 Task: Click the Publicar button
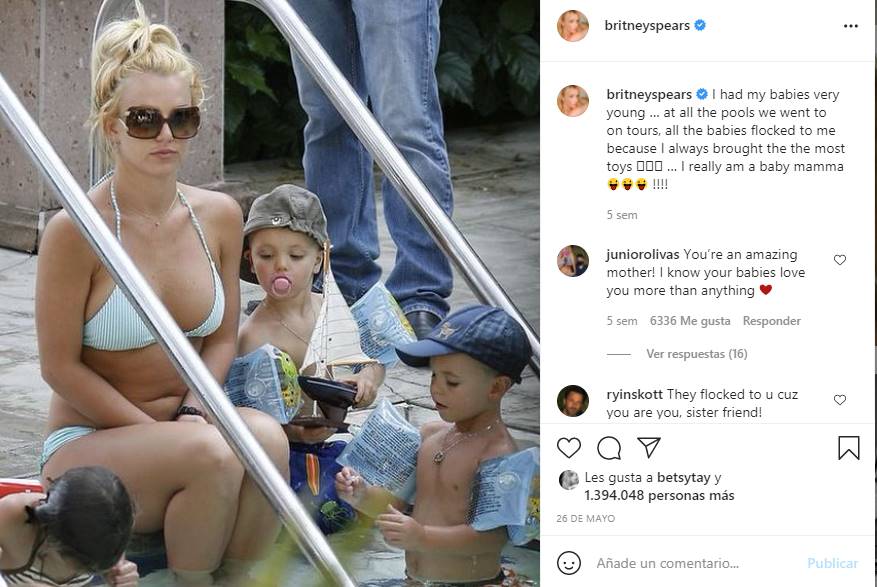pos(832,563)
